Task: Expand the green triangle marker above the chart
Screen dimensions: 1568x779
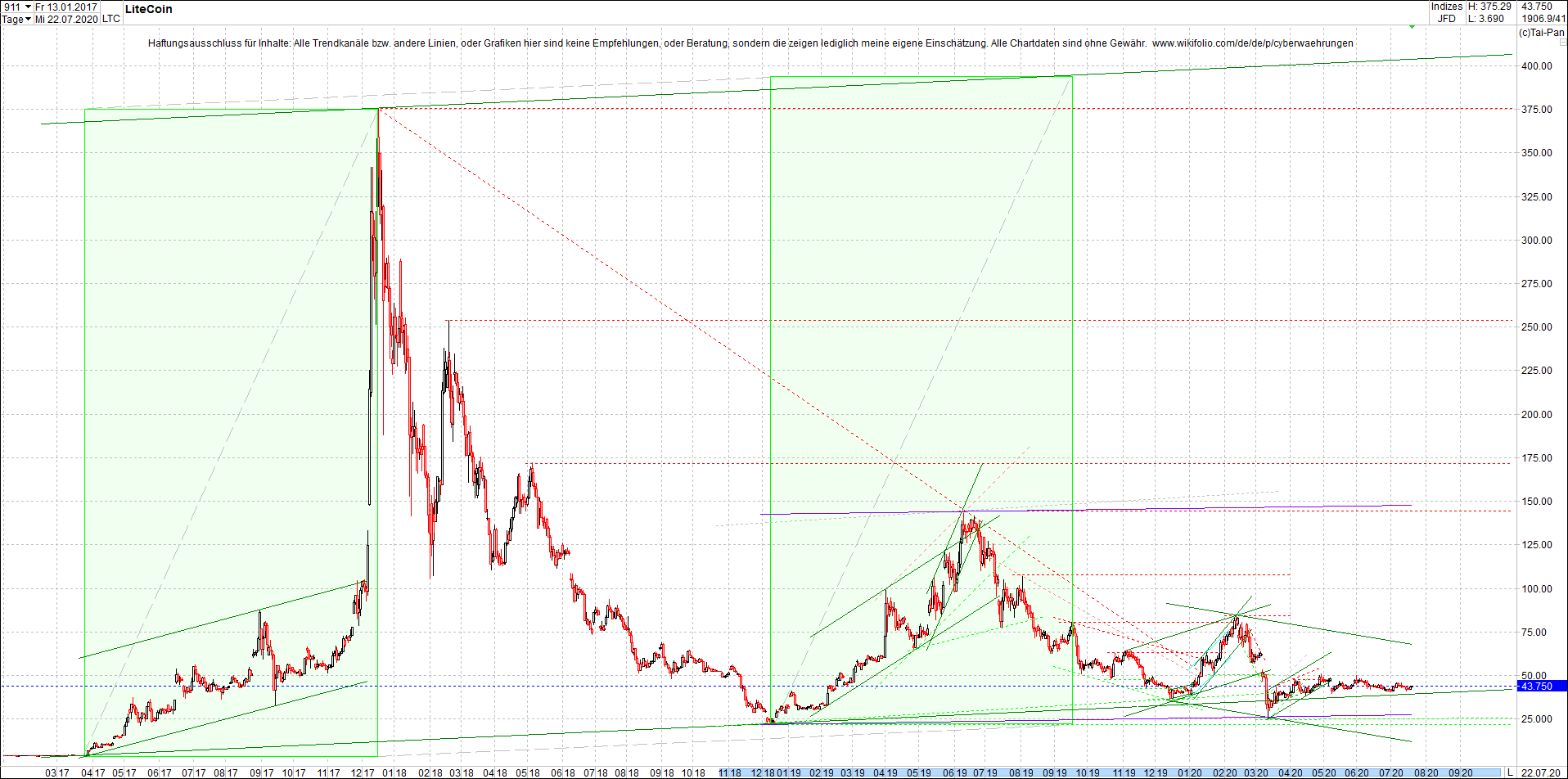Action: (x=1412, y=26)
